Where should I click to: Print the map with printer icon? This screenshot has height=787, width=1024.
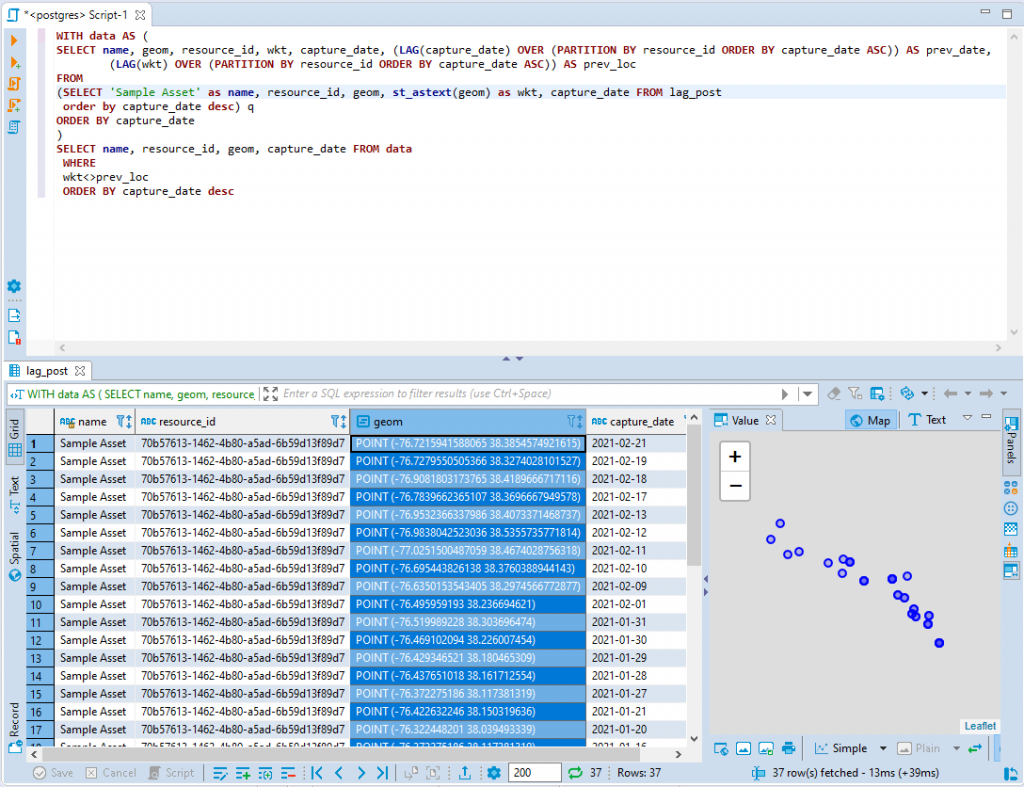(x=788, y=748)
